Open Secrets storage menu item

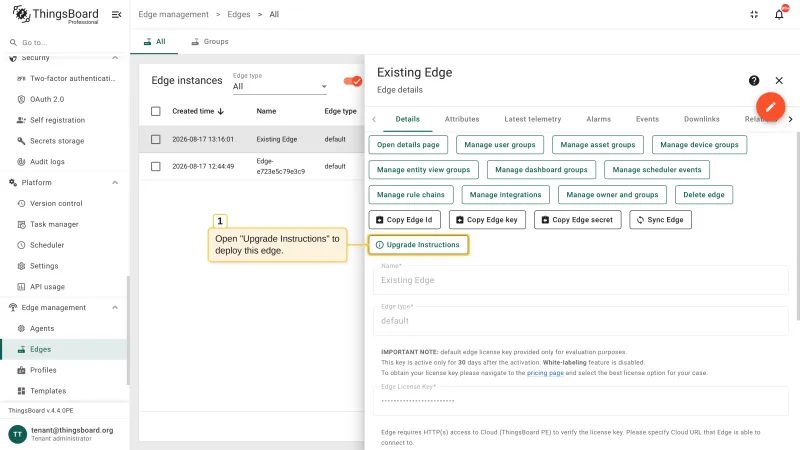64,141
